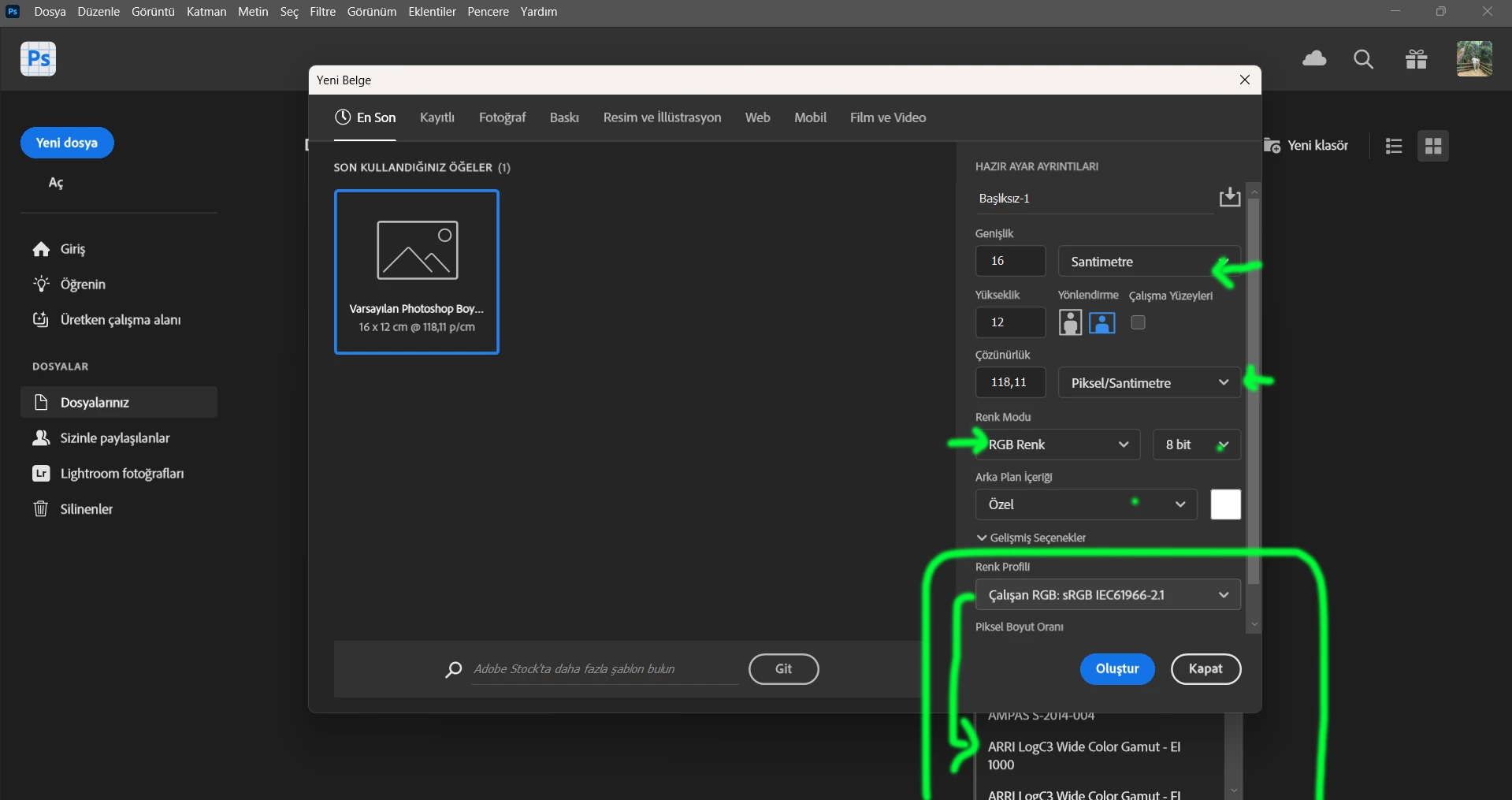1512x800 pixels.
Task: Switch to the Baskı tab
Action: [564, 117]
